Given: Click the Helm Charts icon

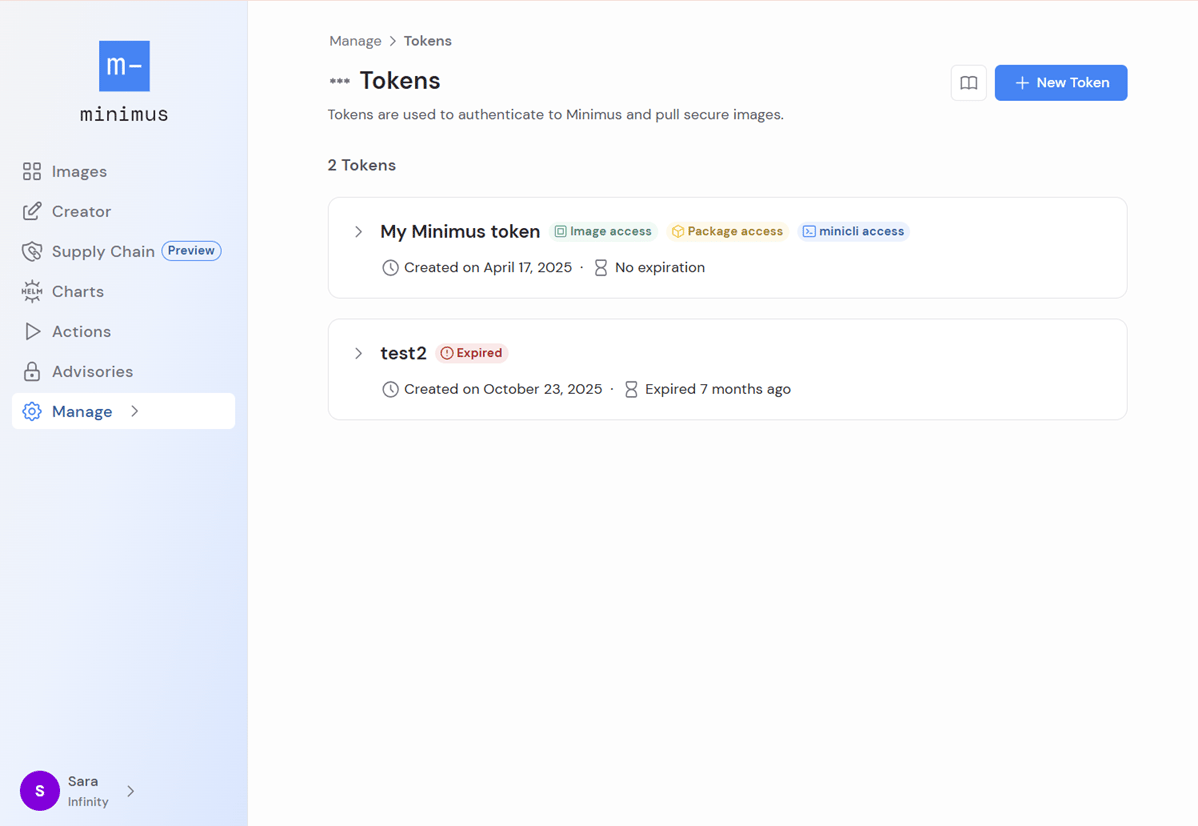Looking at the screenshot, I should pos(31,291).
